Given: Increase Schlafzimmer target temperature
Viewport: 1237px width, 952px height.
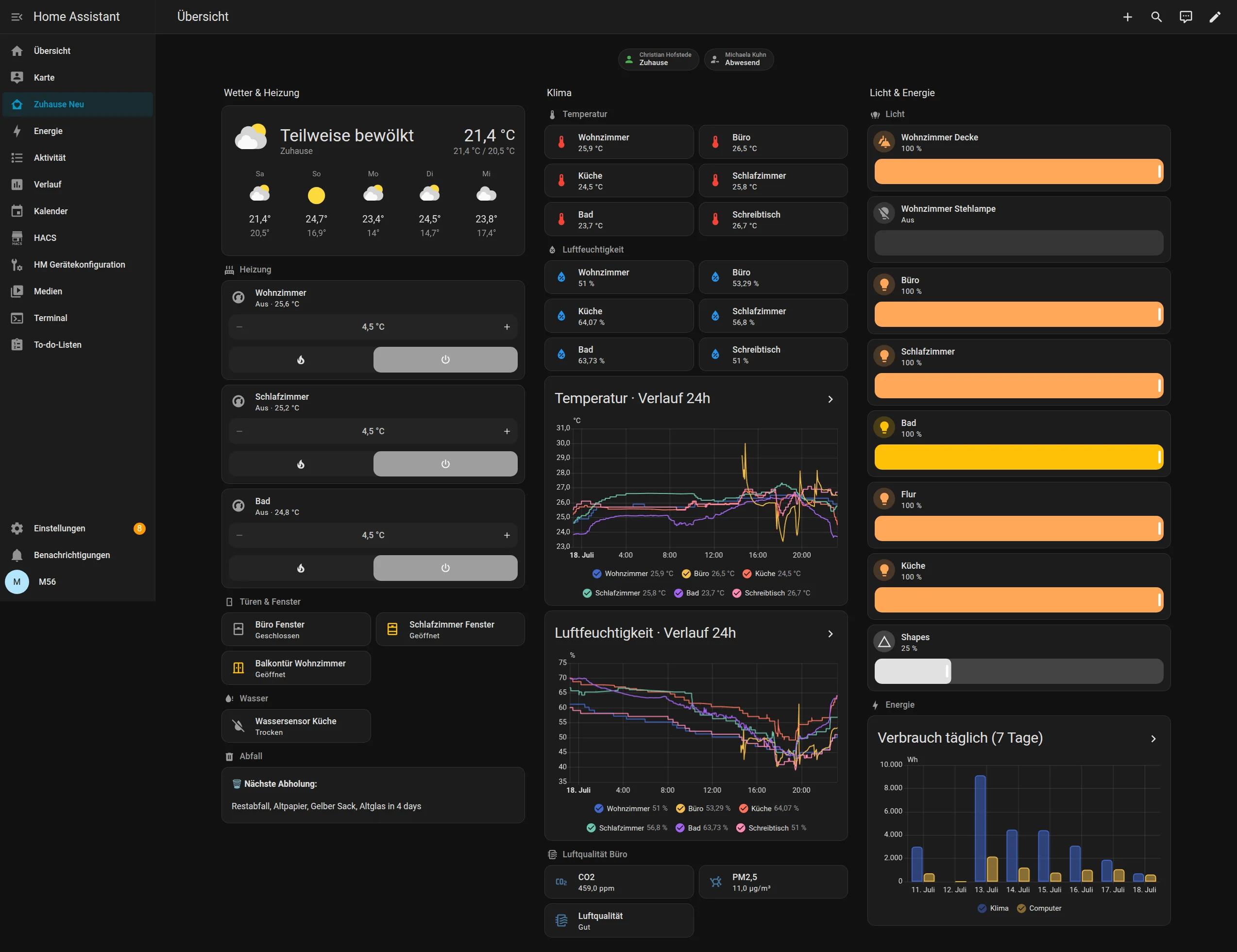Looking at the screenshot, I should [507, 431].
